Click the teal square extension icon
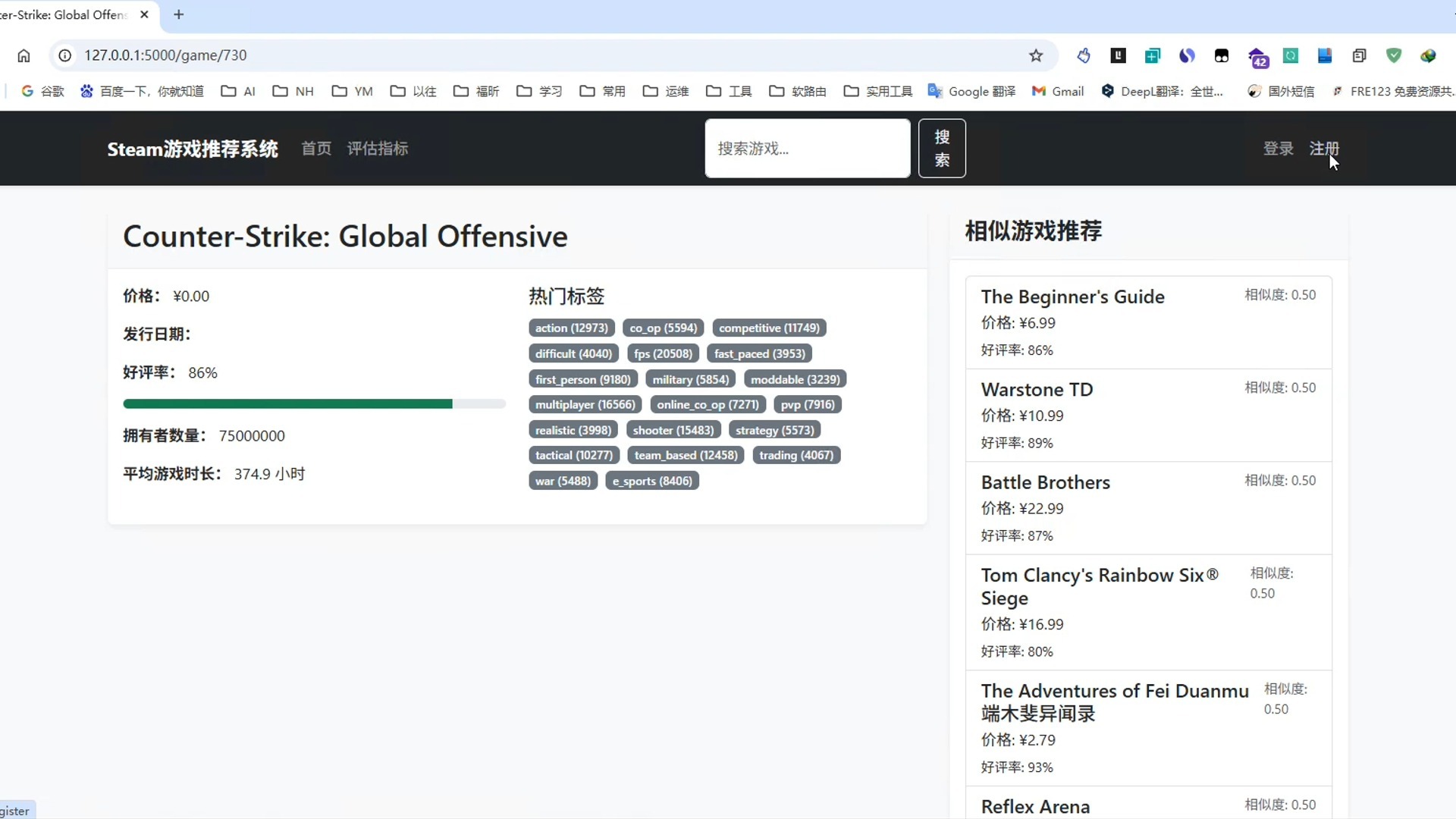This screenshot has width=1456, height=819. pos(1291,55)
